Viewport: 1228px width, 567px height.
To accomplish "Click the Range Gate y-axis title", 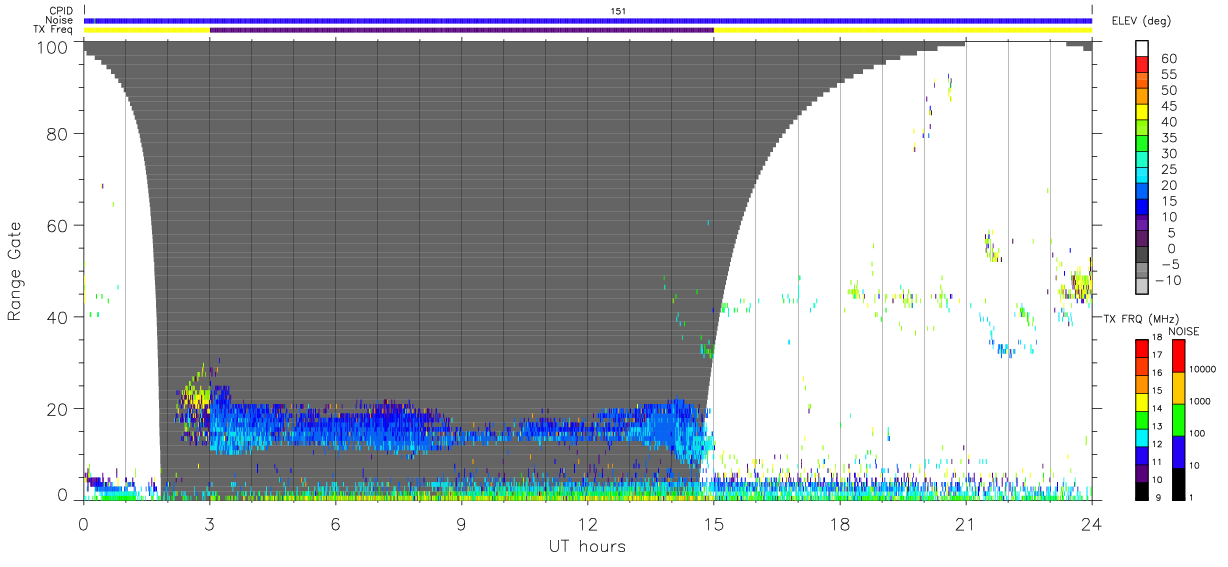I will [15, 271].
